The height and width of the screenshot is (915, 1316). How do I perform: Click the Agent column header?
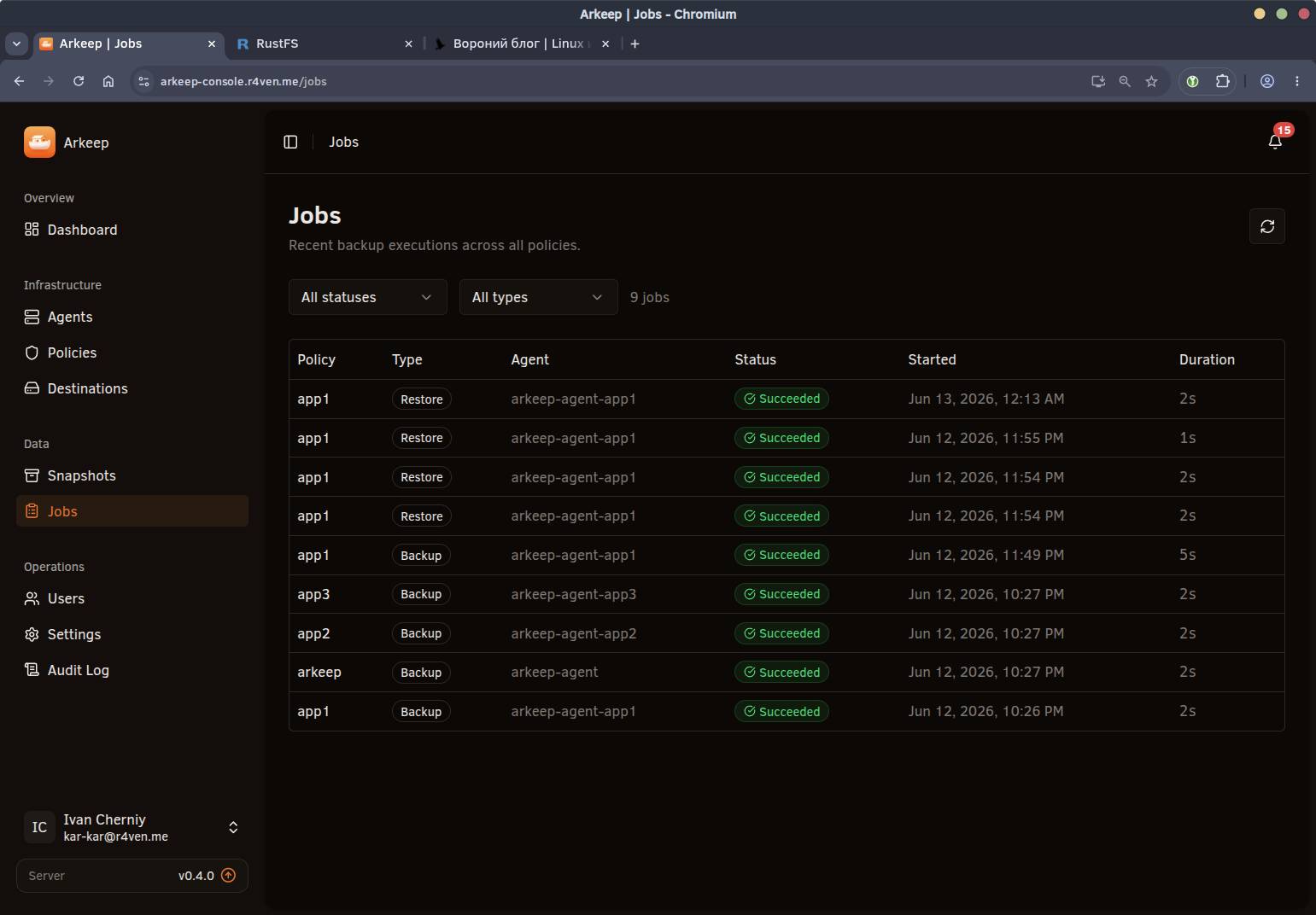(x=529, y=359)
